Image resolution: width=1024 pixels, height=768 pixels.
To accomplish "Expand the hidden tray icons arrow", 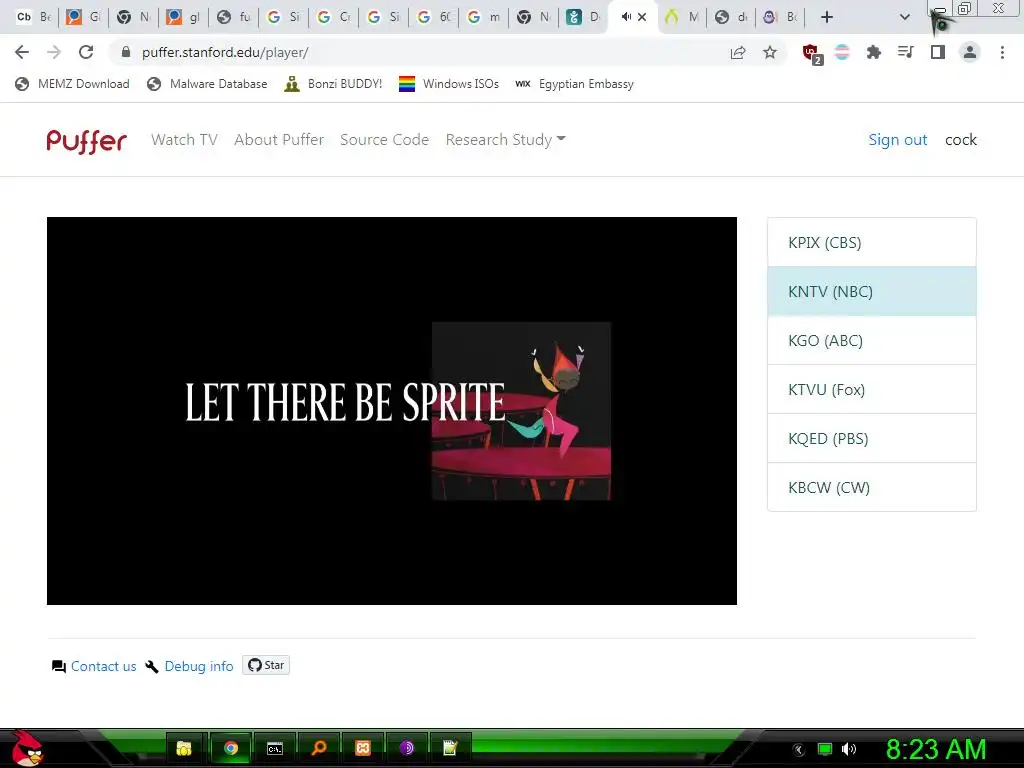I will click(799, 750).
